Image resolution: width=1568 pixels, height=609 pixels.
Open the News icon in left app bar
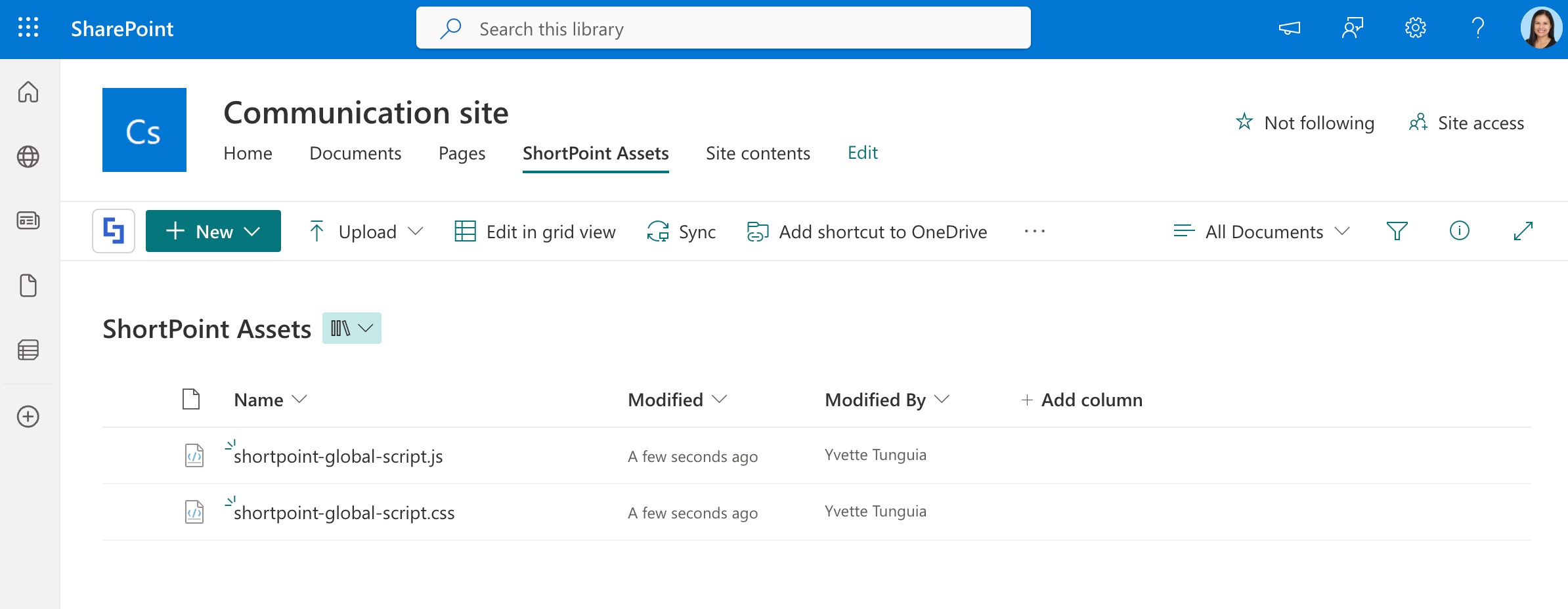[28, 221]
